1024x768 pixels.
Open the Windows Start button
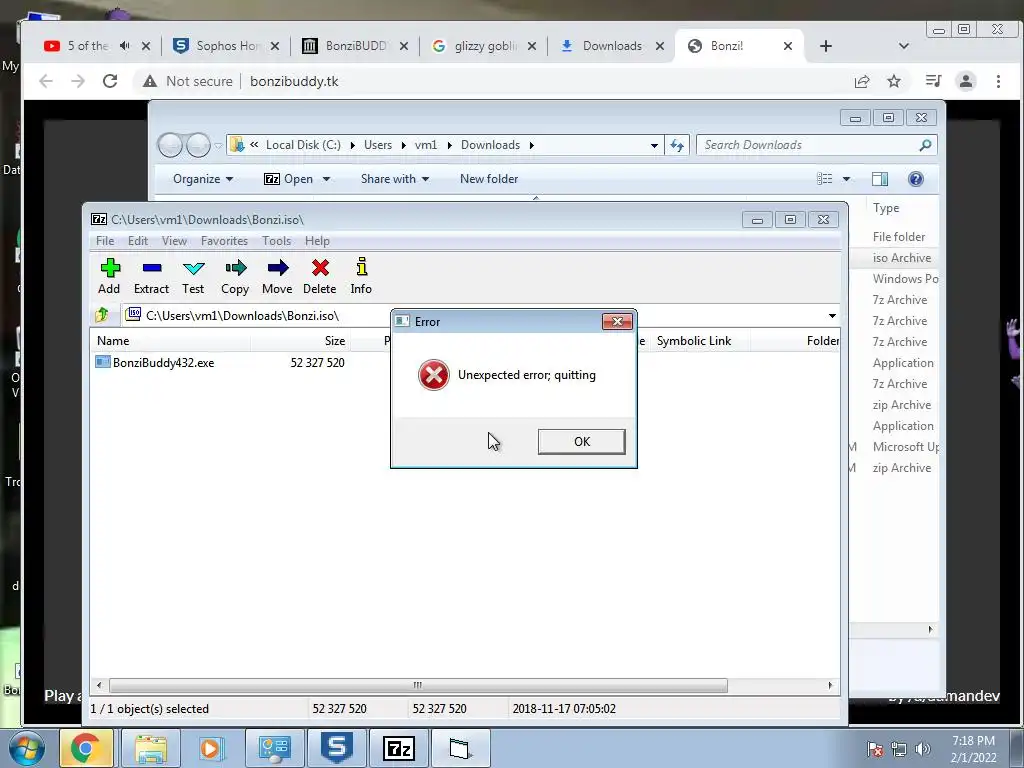[x=27, y=748]
